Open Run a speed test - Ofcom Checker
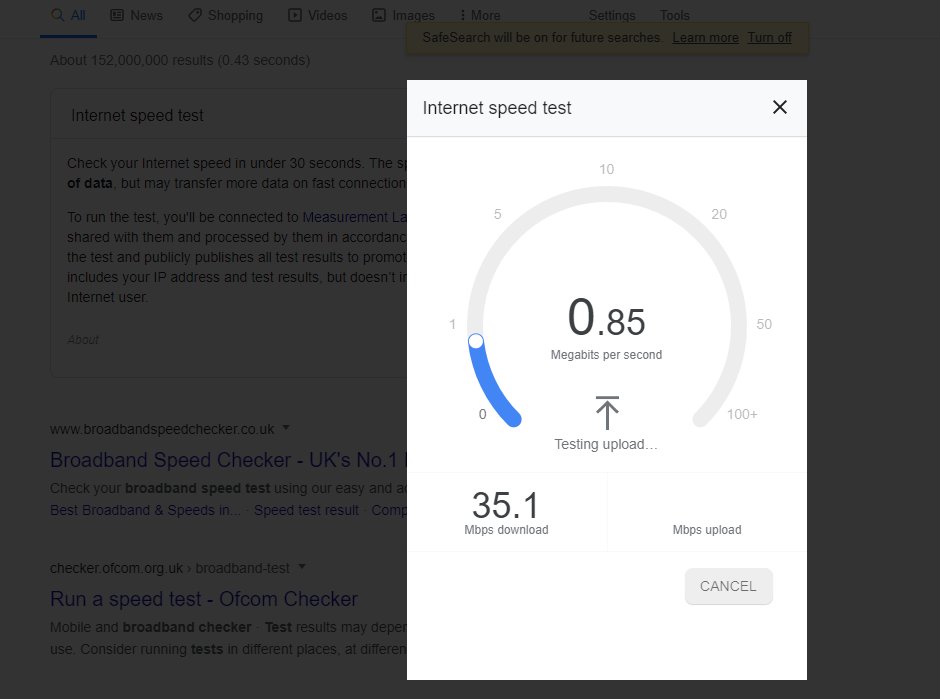940x699 pixels. pos(204,599)
